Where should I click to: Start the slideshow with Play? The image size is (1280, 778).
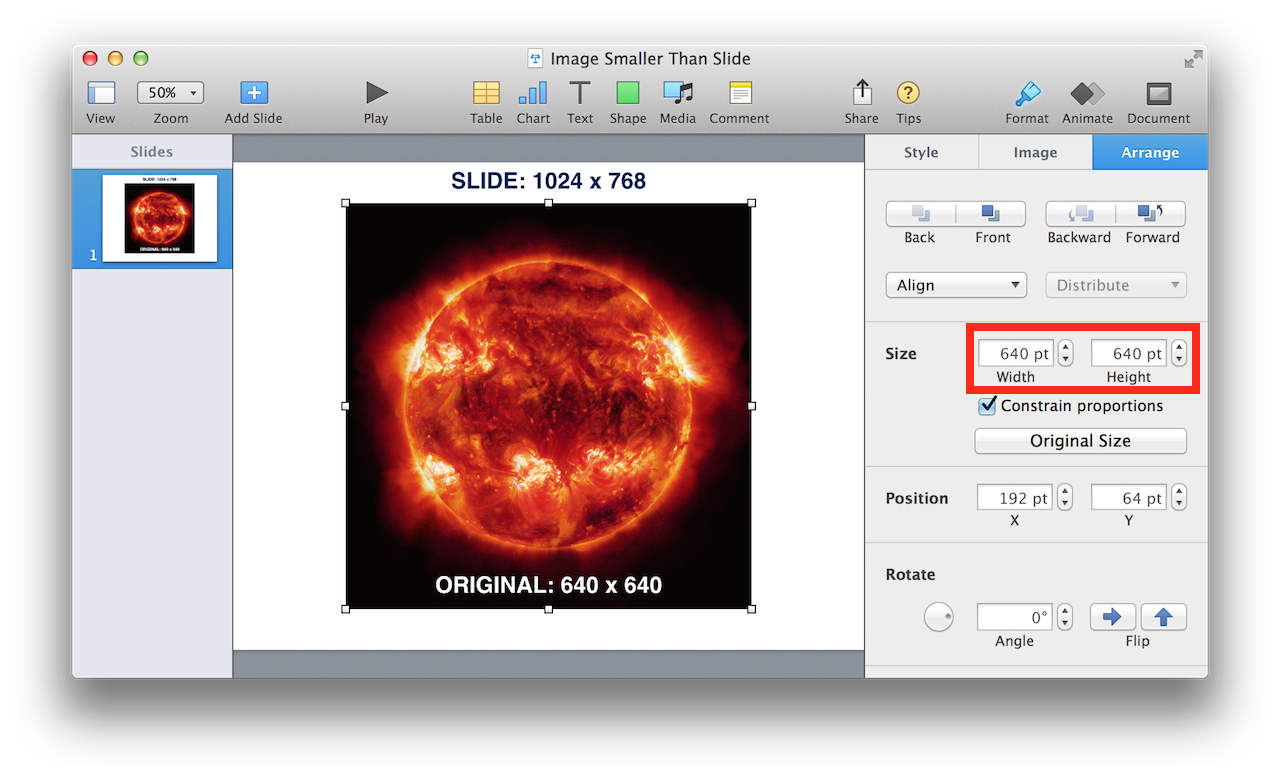[376, 93]
